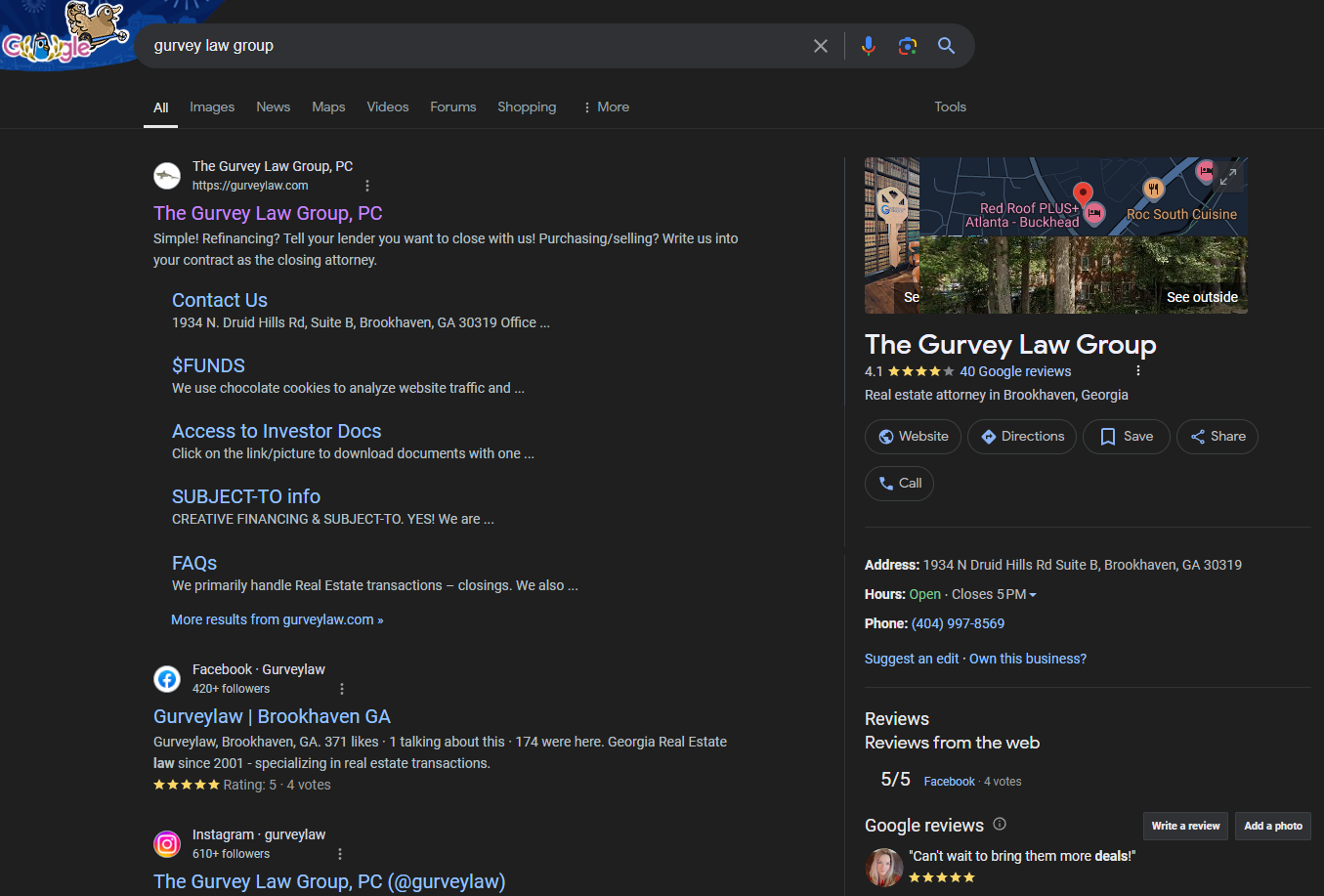Image resolution: width=1324 pixels, height=896 pixels.
Task: Open the Google doodle logo
Action: pyautogui.click(x=64, y=34)
